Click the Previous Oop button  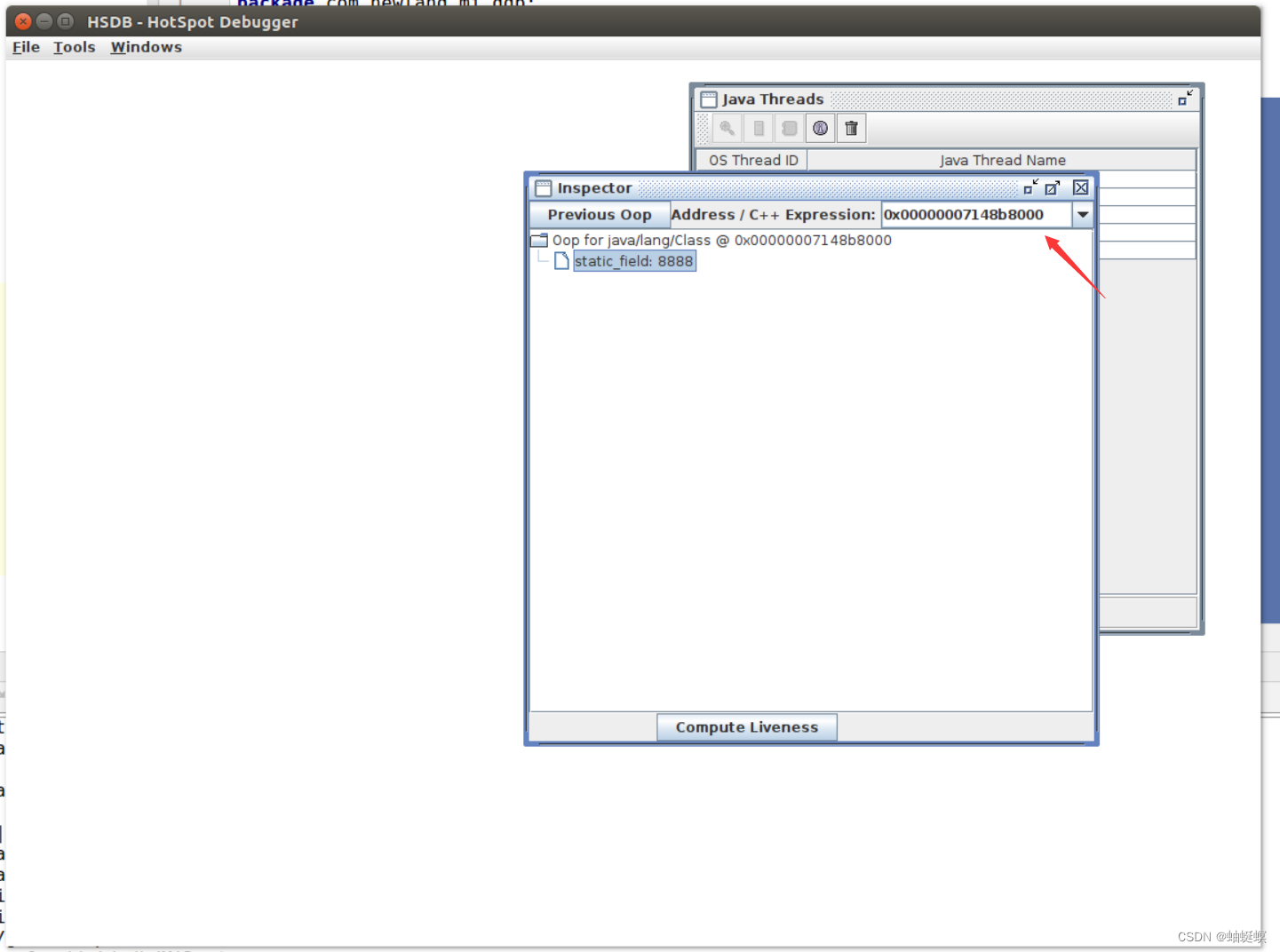[599, 214]
